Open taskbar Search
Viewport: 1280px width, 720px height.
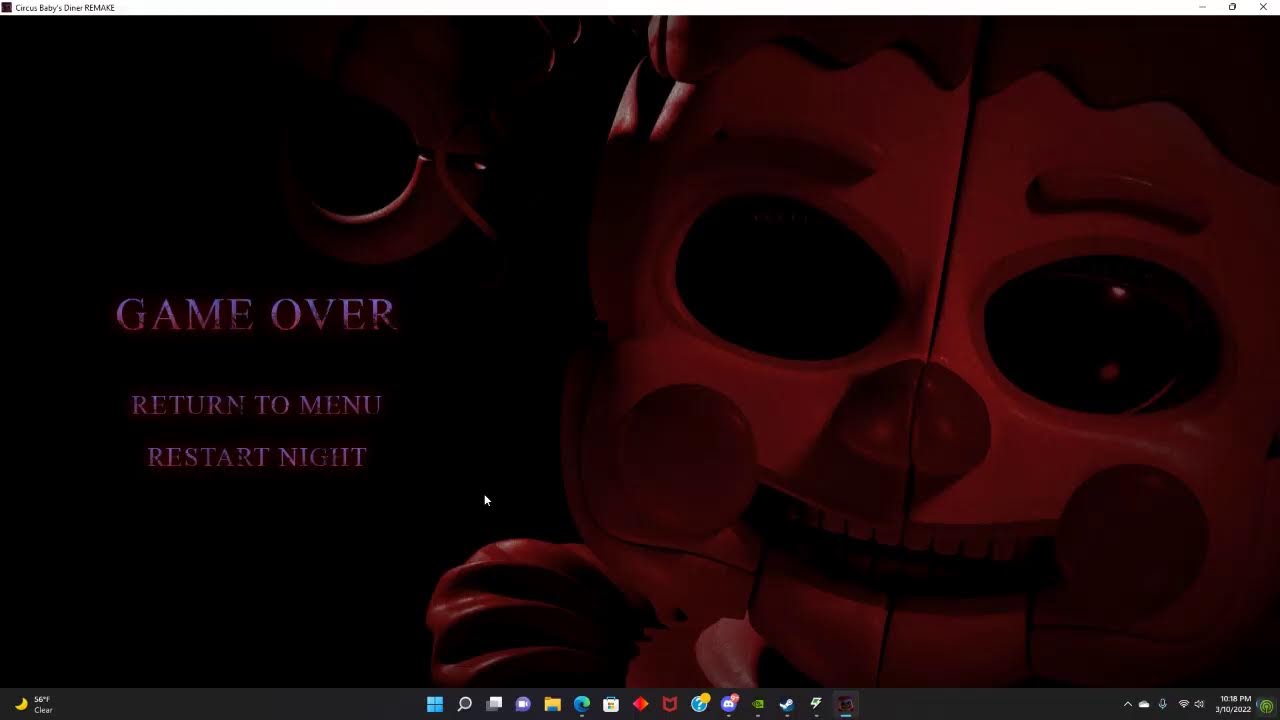(464, 704)
